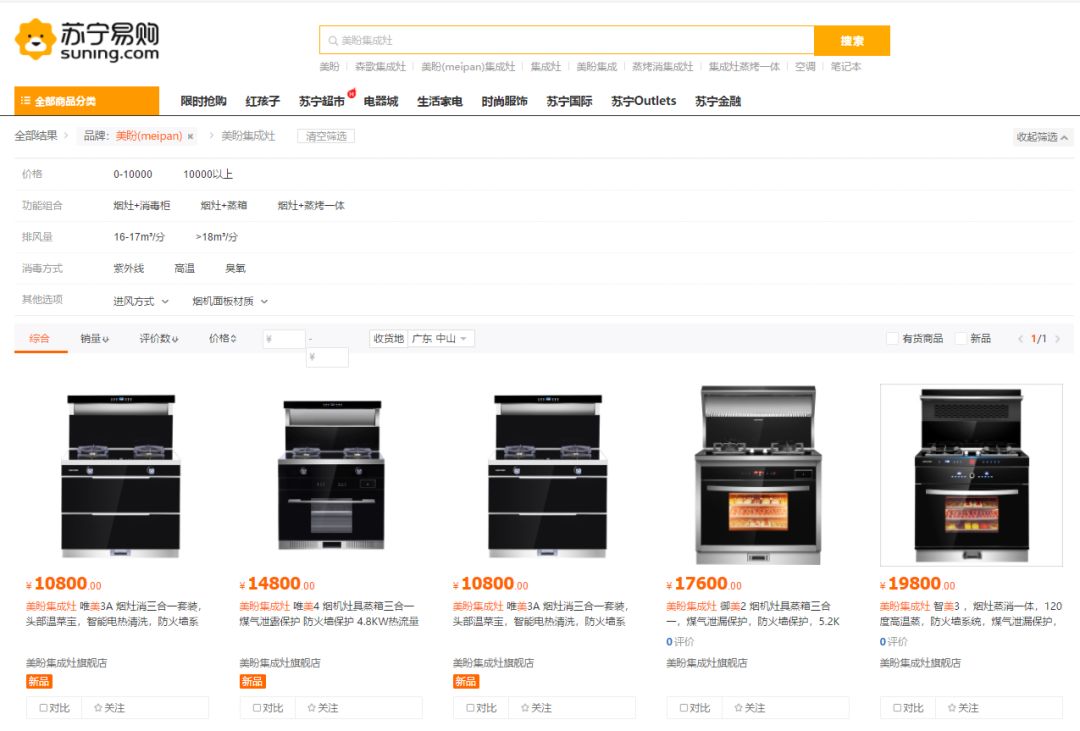This screenshot has height=731, width=1080.
Task: Open the ¥17600 御美2 product image
Action: tap(758, 475)
